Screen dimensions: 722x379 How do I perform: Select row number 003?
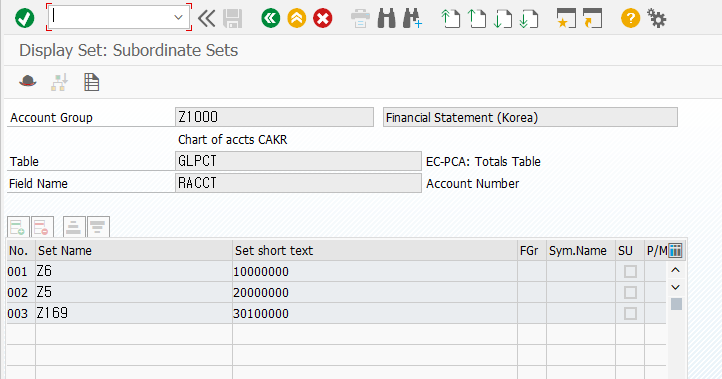[21, 314]
